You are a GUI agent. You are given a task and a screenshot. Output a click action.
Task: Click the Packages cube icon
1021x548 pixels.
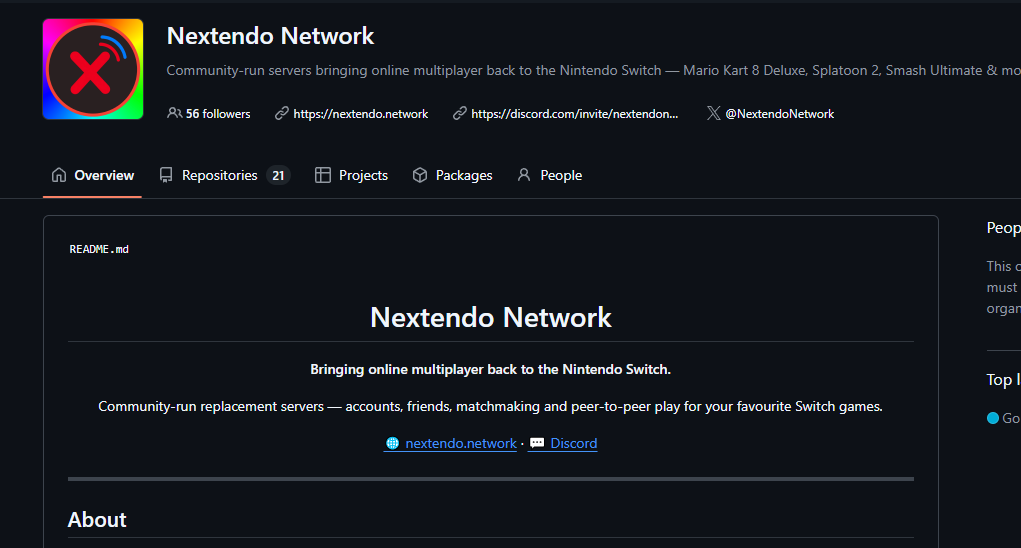[420, 175]
